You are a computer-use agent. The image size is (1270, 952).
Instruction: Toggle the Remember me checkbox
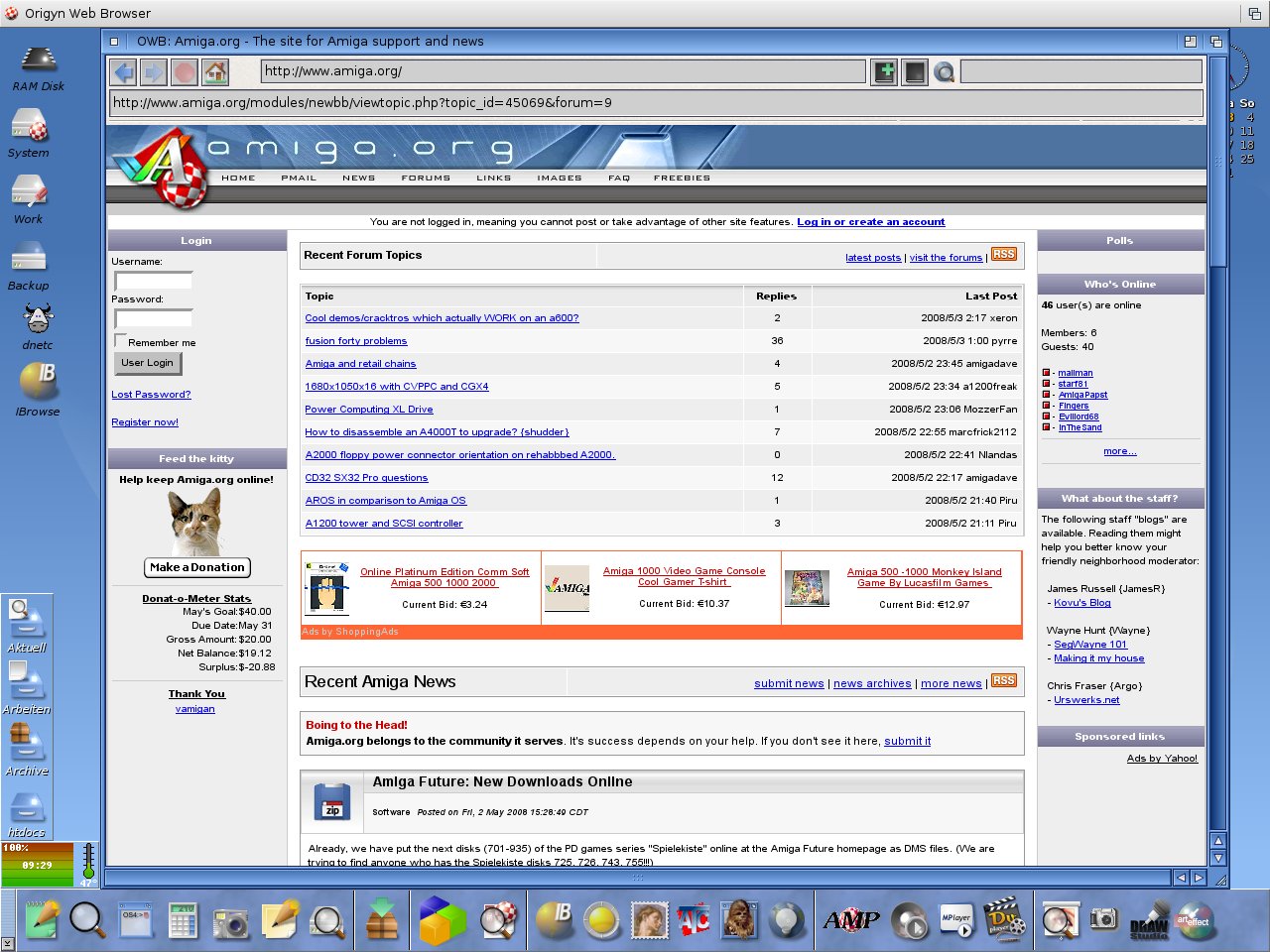coord(120,341)
